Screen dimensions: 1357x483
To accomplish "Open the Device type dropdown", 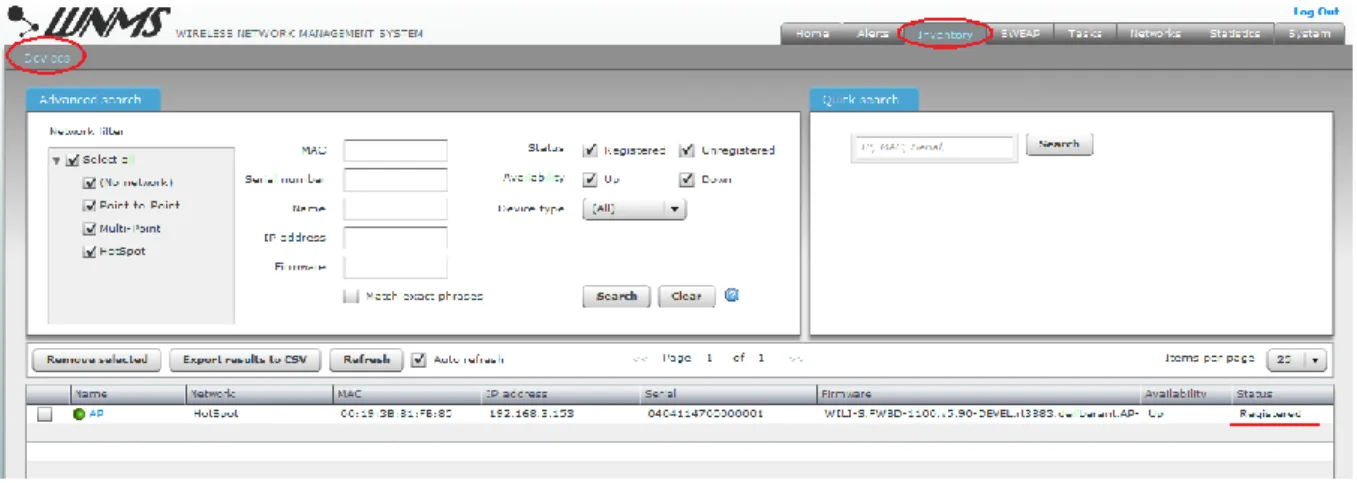I will 634,209.
